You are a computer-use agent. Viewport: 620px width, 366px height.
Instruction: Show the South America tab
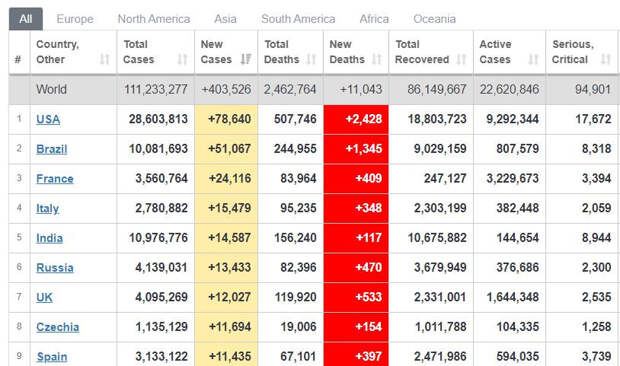(298, 19)
